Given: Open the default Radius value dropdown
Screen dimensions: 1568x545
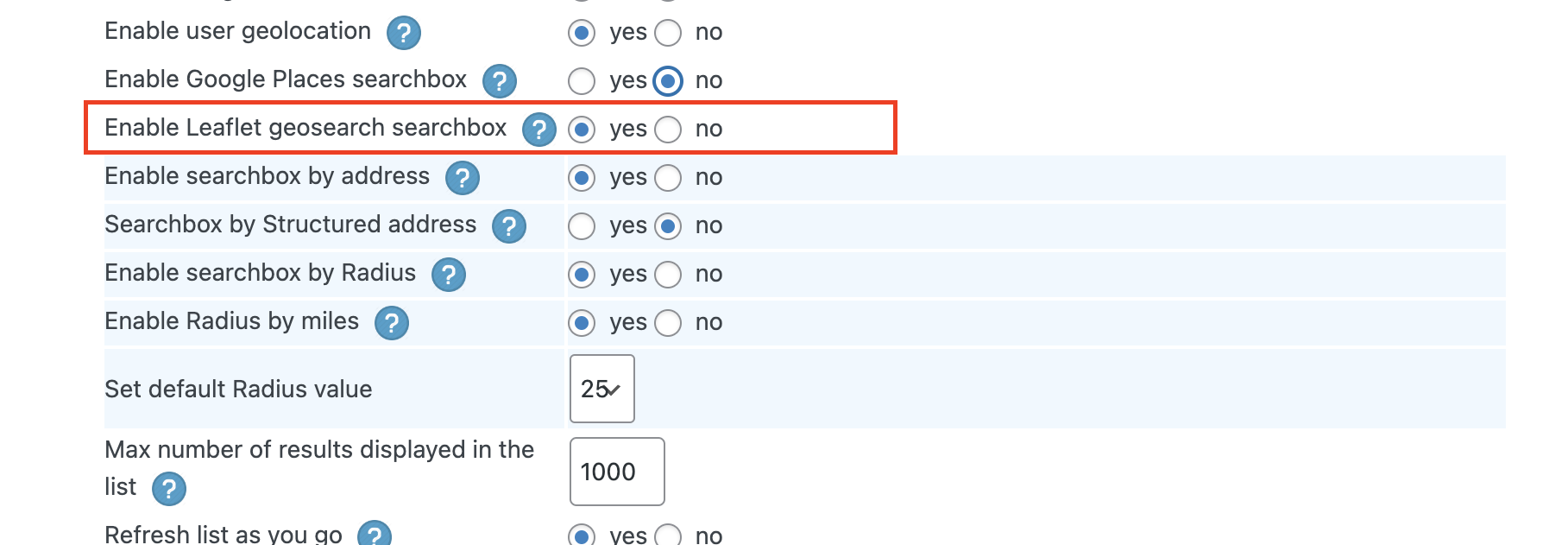Looking at the screenshot, I should (x=601, y=389).
